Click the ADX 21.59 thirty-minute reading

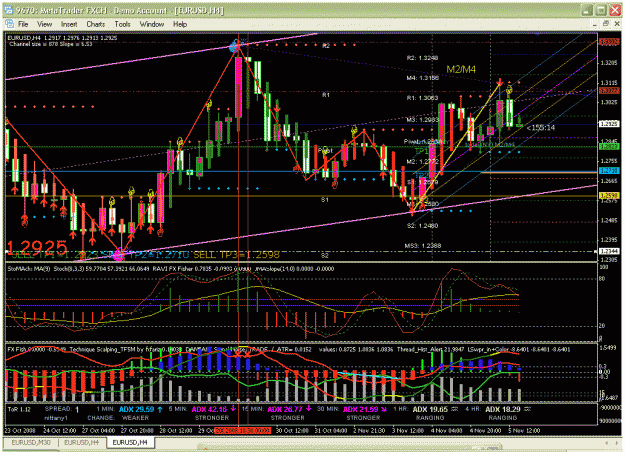[x=360, y=409]
